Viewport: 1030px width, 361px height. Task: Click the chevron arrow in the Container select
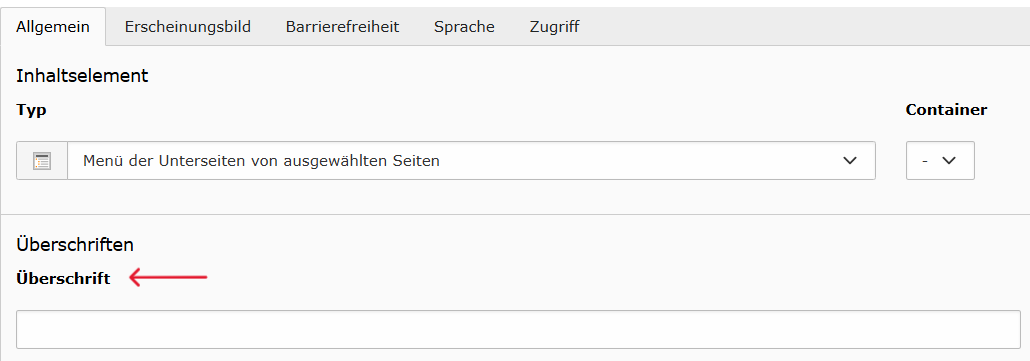pos(949,161)
